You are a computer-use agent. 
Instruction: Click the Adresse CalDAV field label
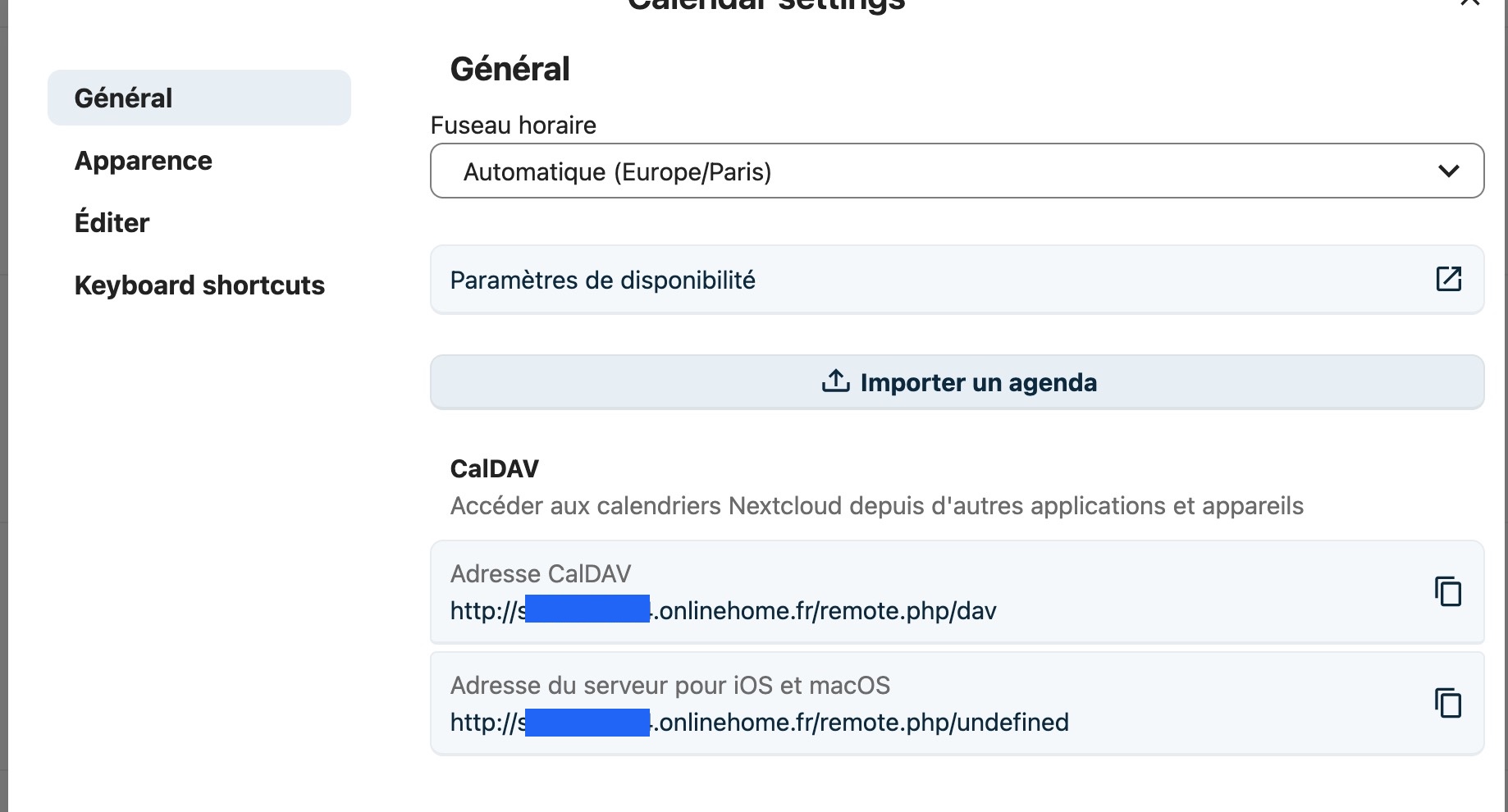point(541,574)
